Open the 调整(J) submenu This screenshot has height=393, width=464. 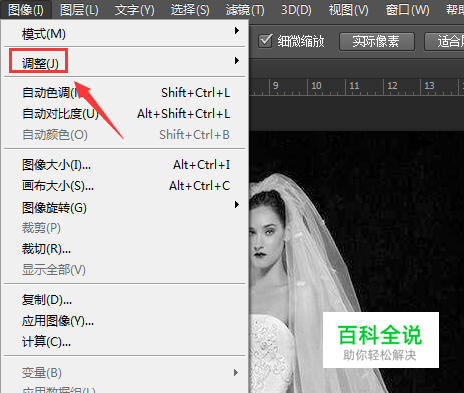point(125,62)
